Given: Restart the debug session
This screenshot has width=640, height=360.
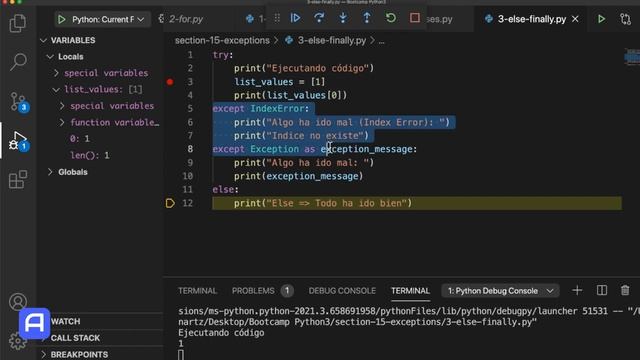Looking at the screenshot, I should pyautogui.click(x=391, y=18).
